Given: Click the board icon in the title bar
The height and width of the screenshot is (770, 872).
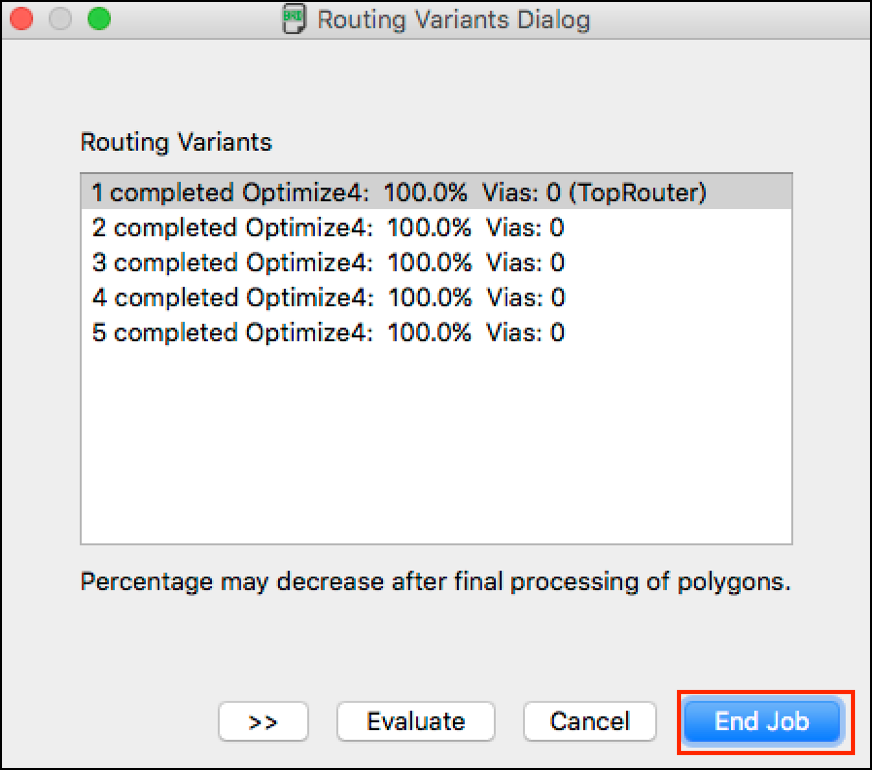Looking at the screenshot, I should pyautogui.click(x=294, y=19).
